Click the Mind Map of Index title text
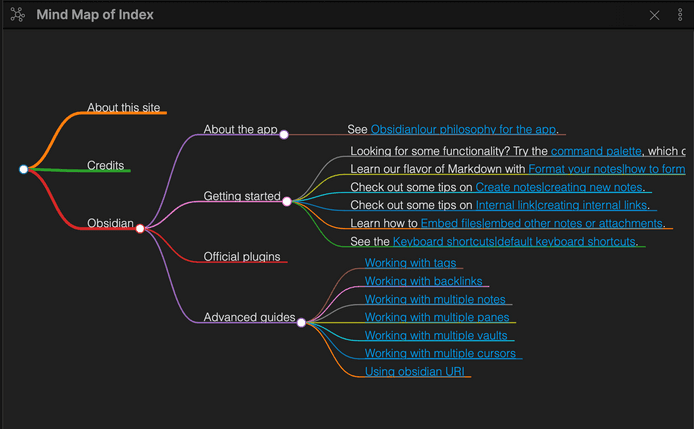Viewport: 694px width, 429px height. tap(95, 15)
